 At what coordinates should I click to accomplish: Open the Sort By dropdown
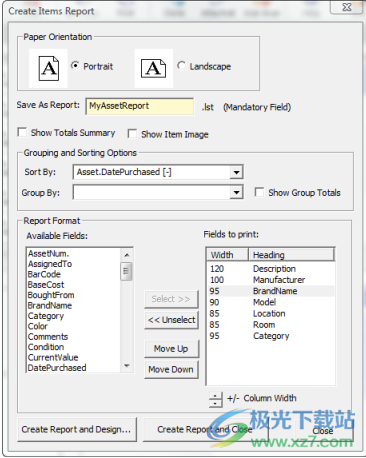coord(236,172)
